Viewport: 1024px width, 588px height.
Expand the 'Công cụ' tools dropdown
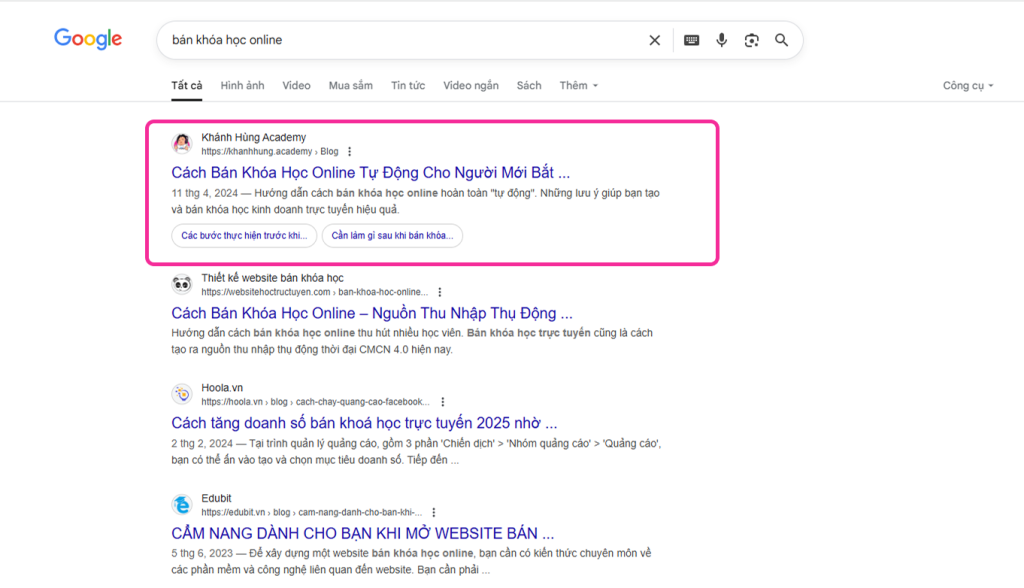(968, 86)
